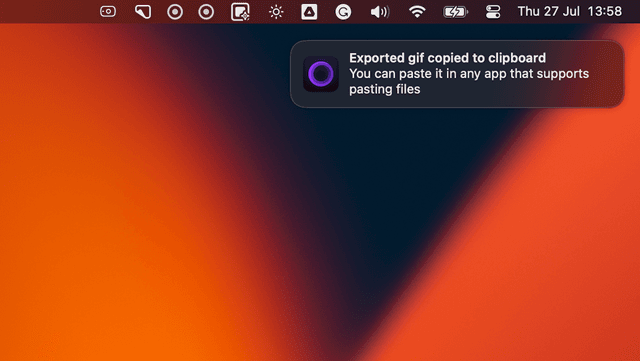Click the purple ring app icon in the notification

[x=321, y=74]
